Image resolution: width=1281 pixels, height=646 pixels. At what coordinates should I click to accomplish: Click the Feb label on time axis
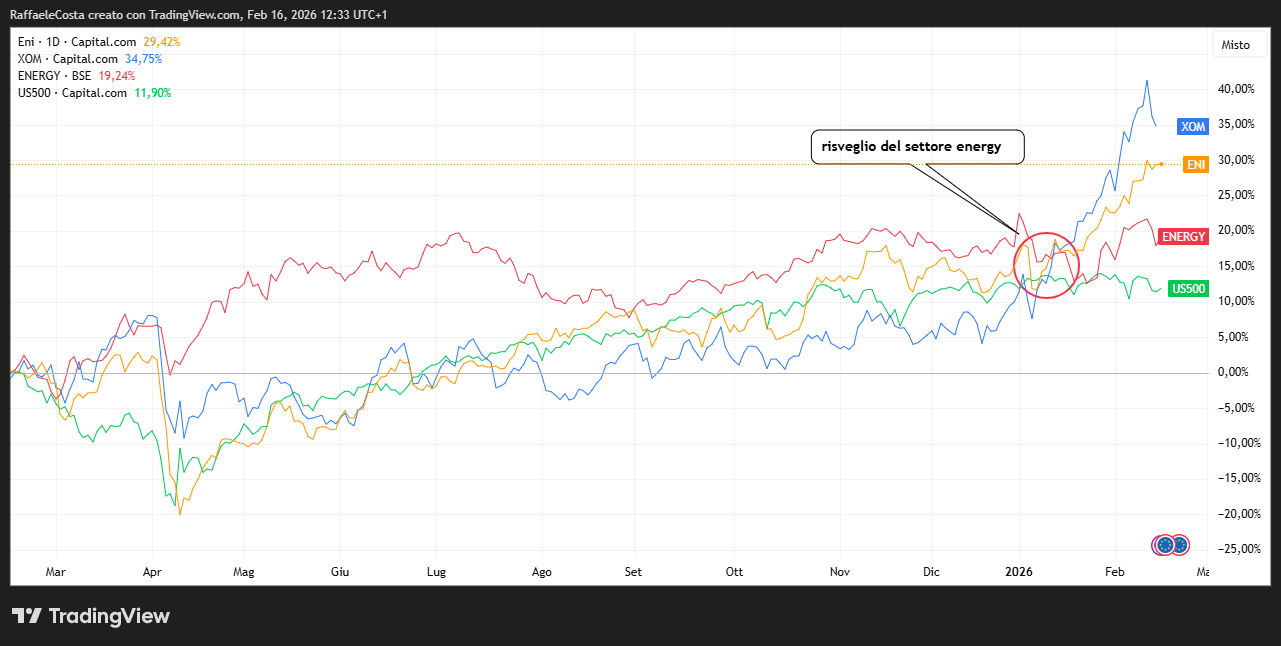point(1114,572)
